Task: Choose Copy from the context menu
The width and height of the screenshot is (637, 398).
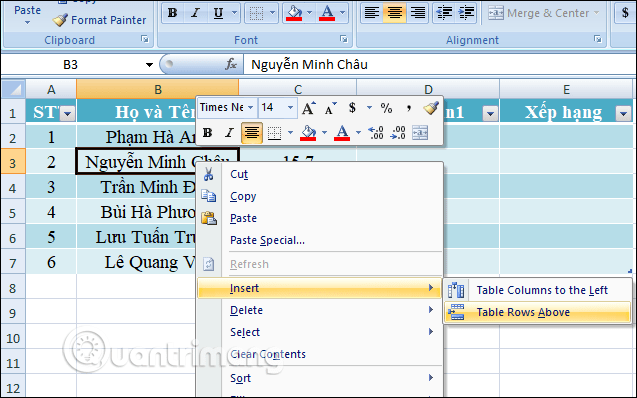Action: 320,196
